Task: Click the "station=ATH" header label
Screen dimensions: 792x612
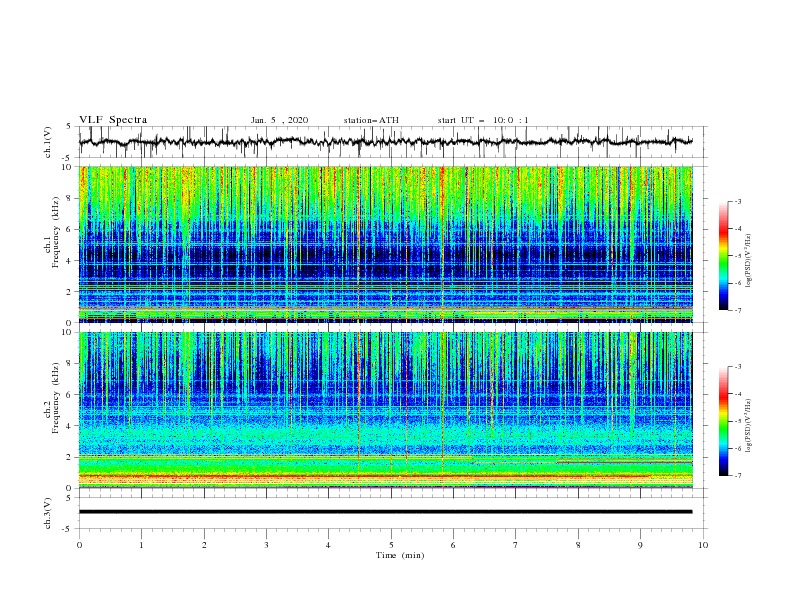Action: tap(371, 120)
